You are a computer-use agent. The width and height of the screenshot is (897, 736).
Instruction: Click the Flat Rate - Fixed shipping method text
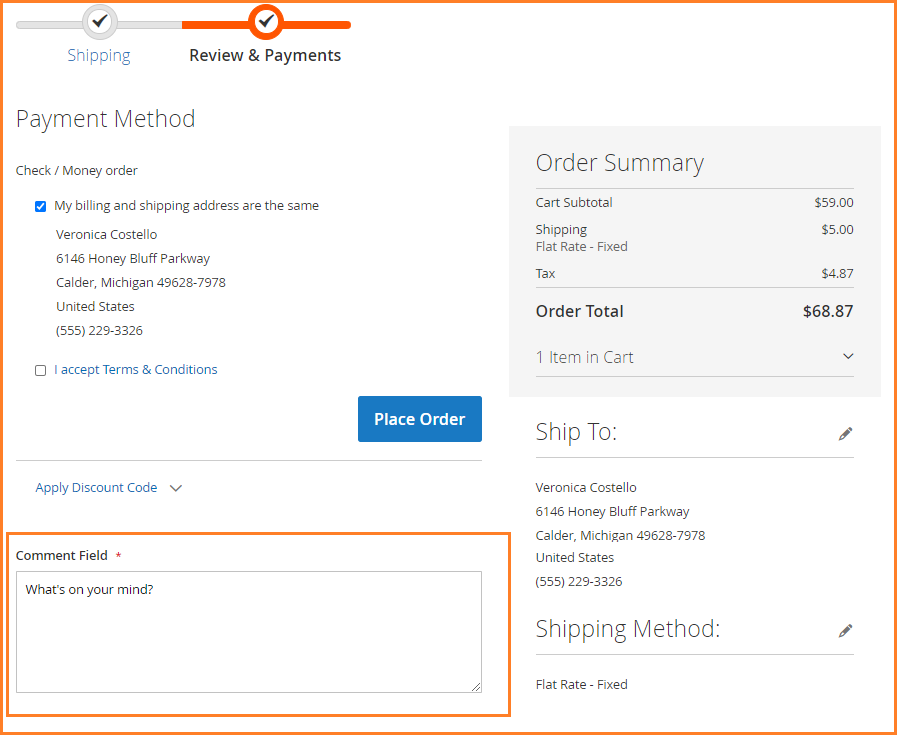point(582,685)
